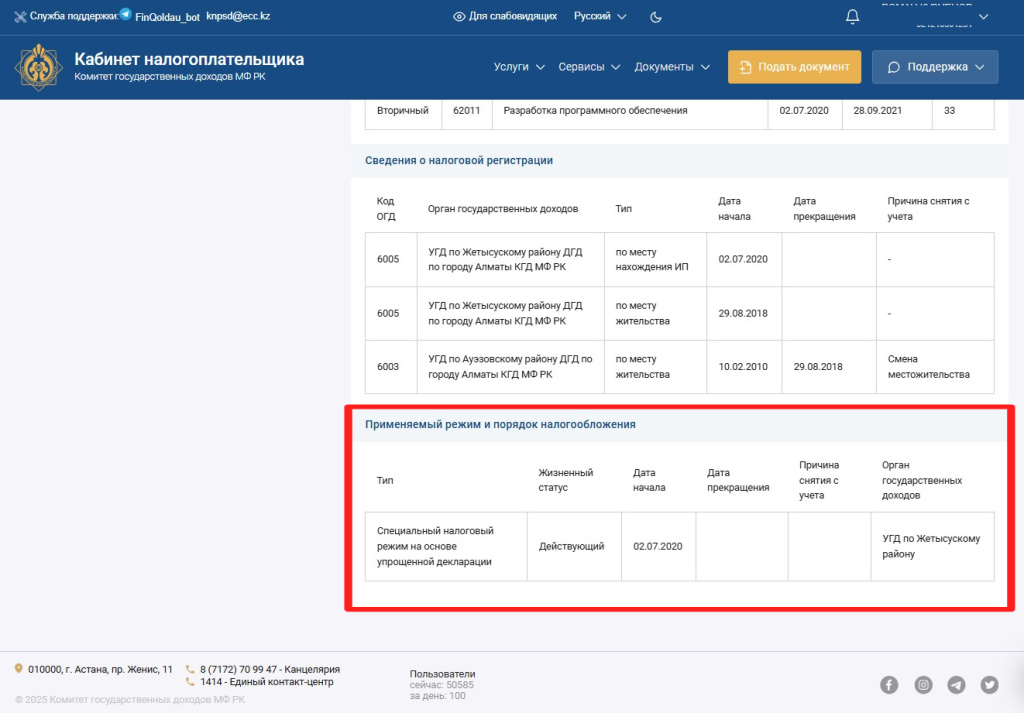Click the support tools icon at top left
The width and height of the screenshot is (1024, 713).
(x=20, y=17)
